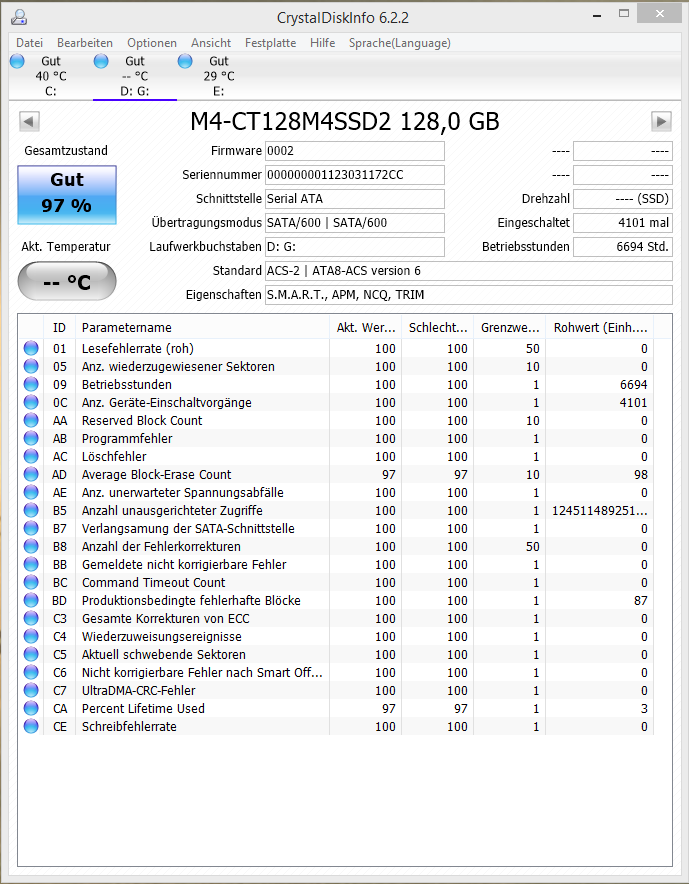Click the Drehzahl field showing (SSD)
The image size is (689, 884).
(623, 199)
